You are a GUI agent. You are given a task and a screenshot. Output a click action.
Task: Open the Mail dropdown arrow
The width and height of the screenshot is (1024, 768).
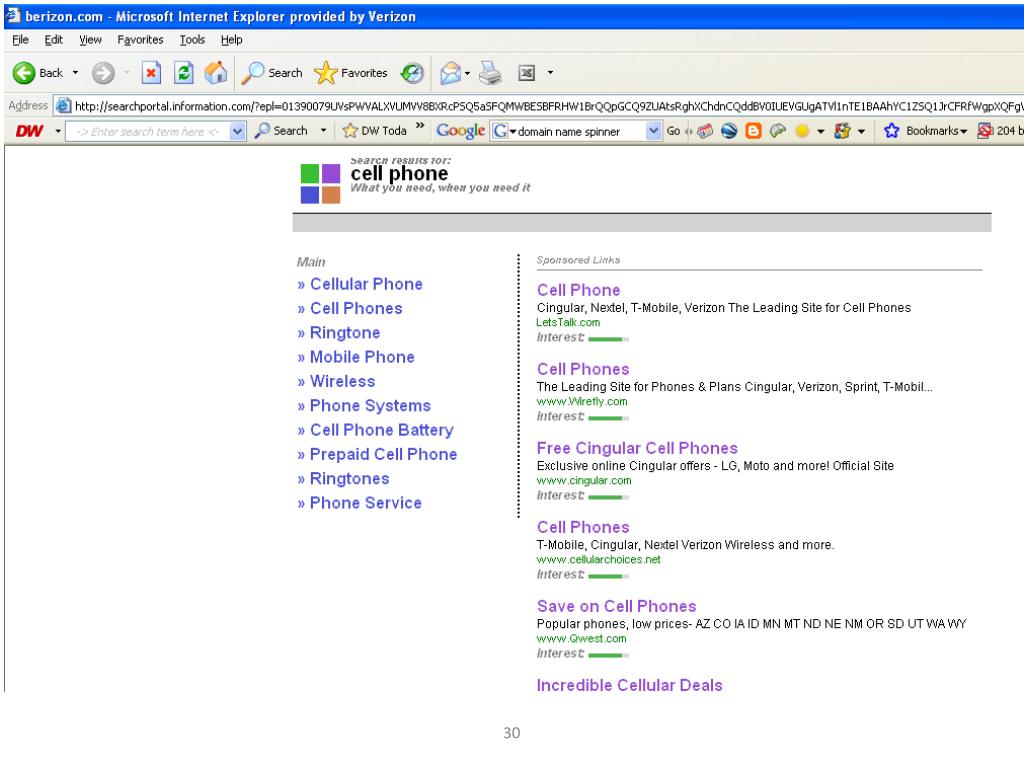pos(467,73)
